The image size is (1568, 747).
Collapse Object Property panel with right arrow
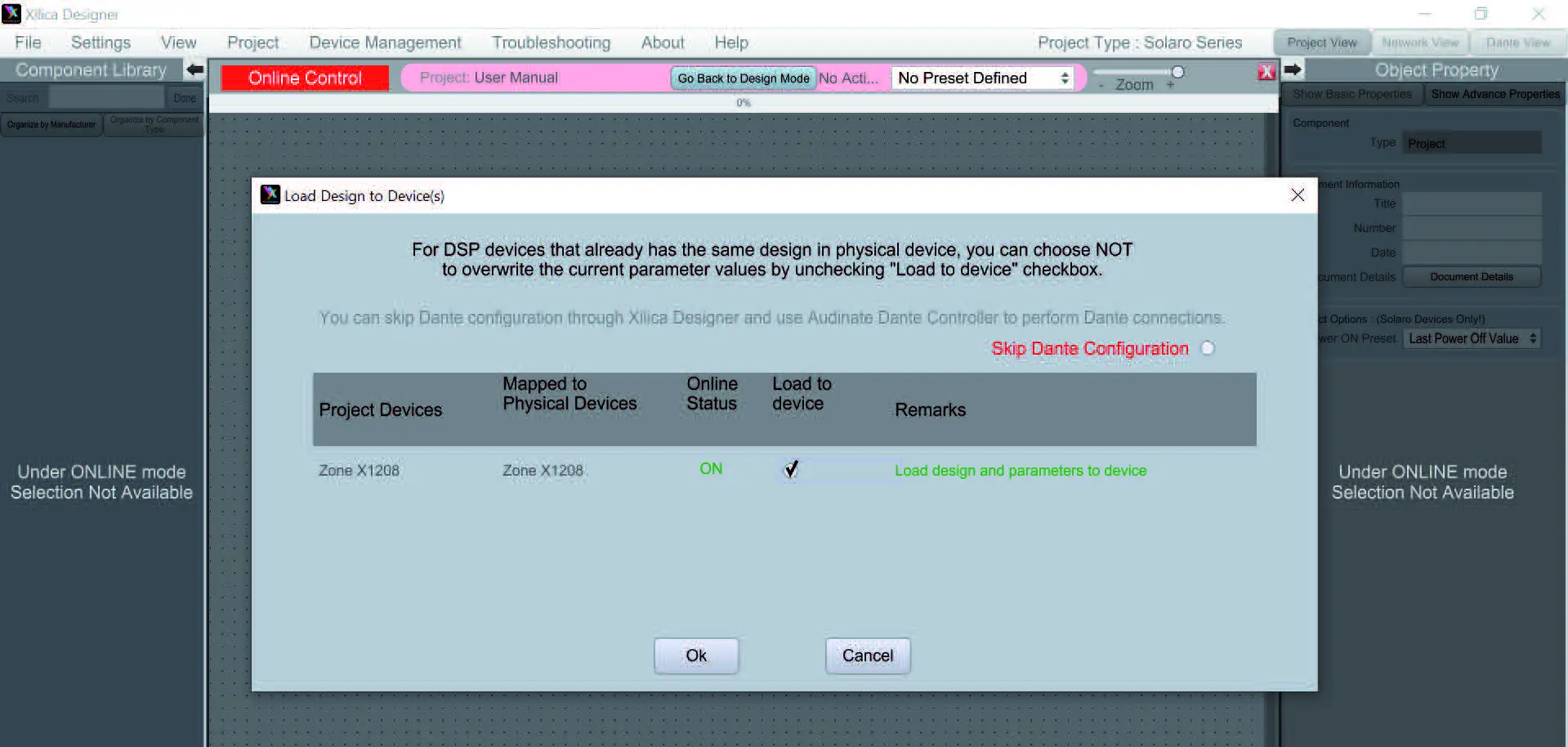tap(1293, 70)
